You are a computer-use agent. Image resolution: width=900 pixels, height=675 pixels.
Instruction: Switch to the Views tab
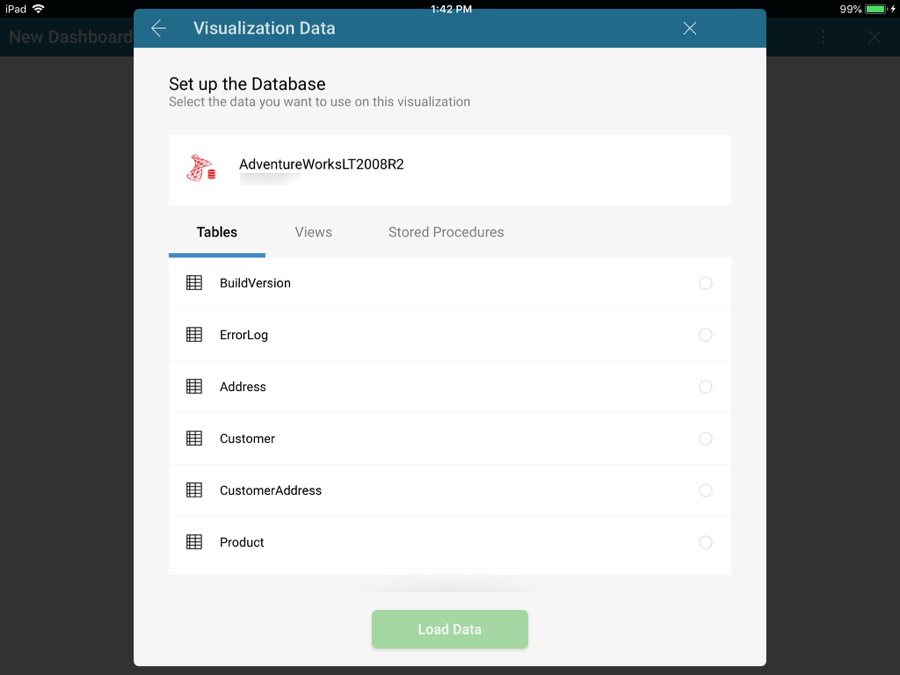click(313, 232)
